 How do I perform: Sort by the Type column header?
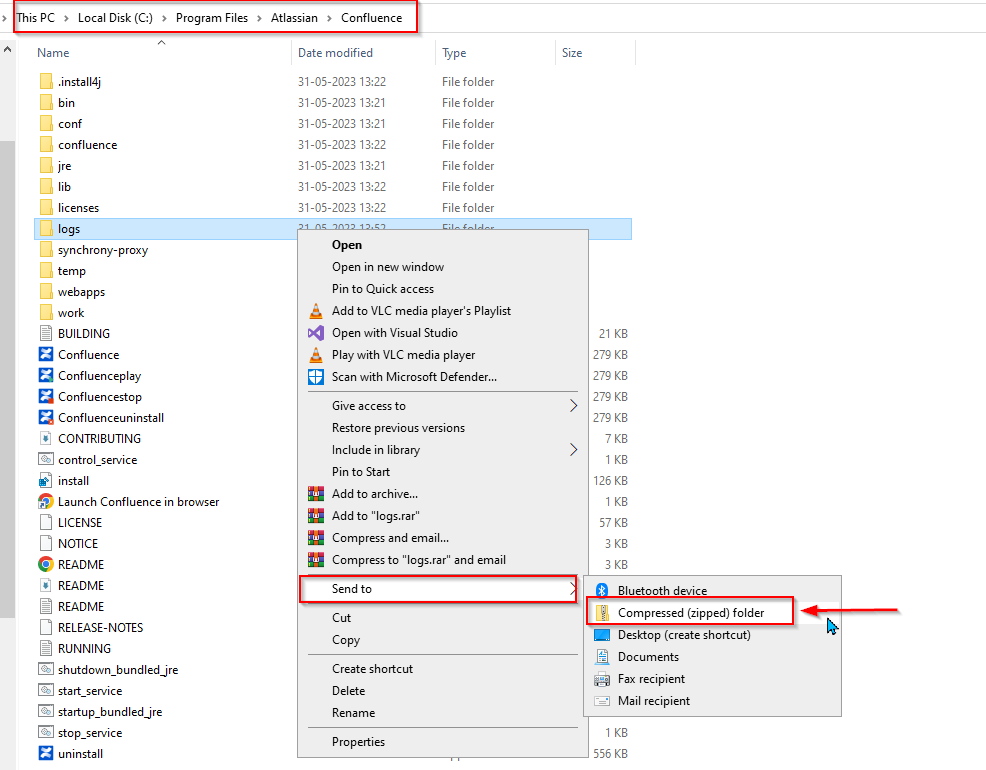coord(454,53)
